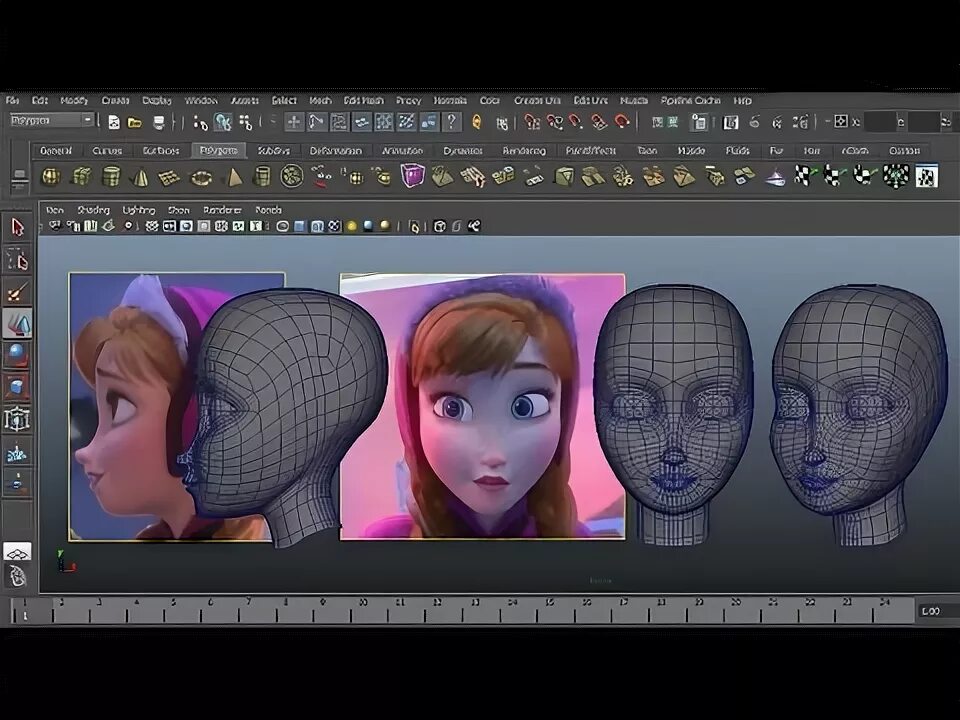Switch to the Rendering shelf tab
Screen dimensions: 960x720
click(524, 151)
